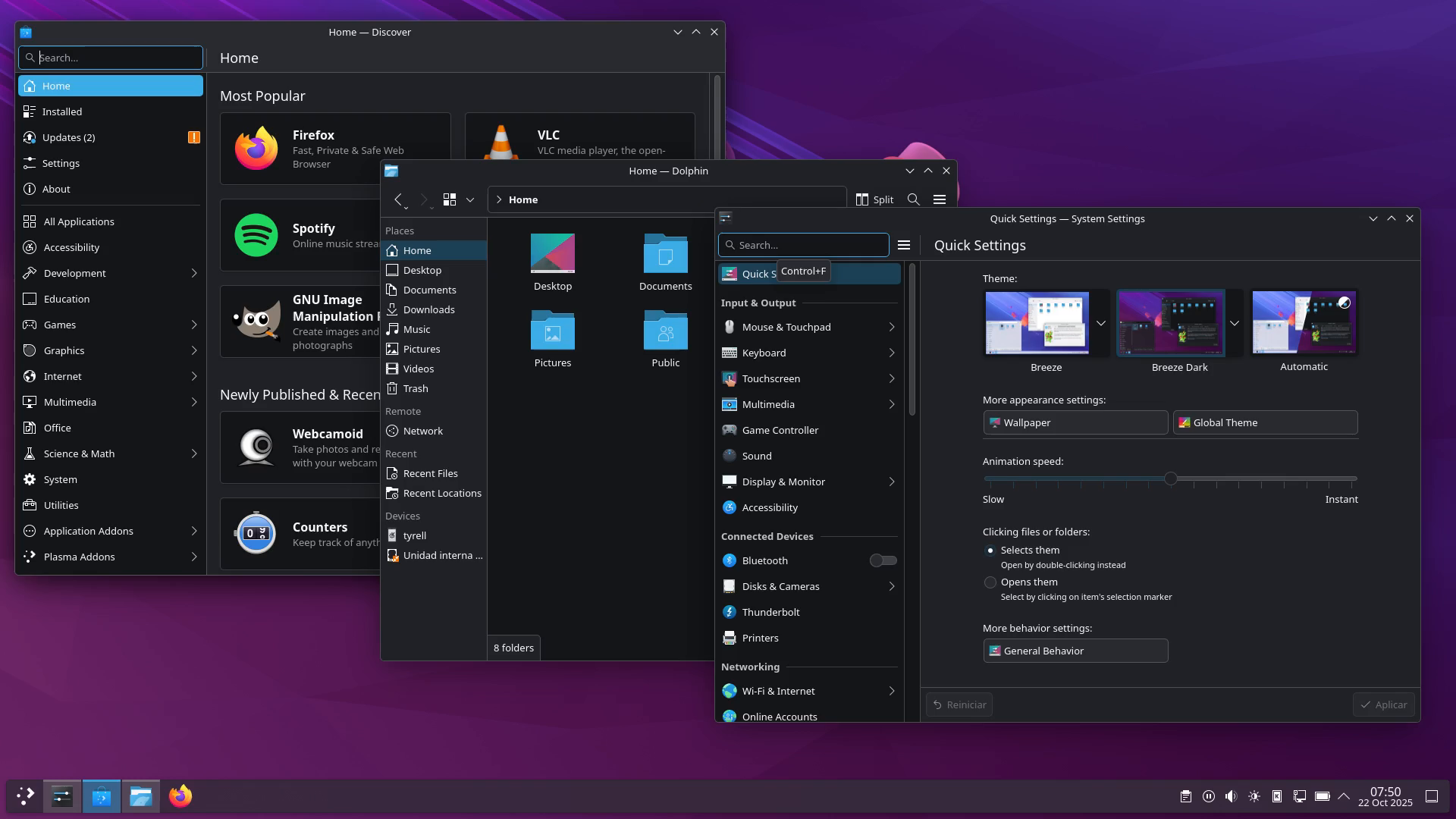Select the 'Opens them' radio button
Viewport: 1456px width, 819px height.
990,582
